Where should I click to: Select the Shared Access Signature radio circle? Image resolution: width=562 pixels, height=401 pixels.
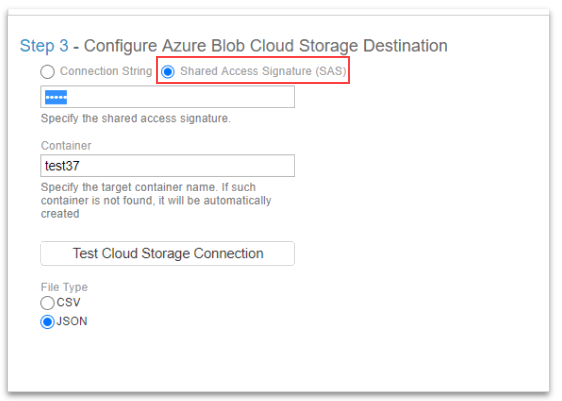coord(168,72)
